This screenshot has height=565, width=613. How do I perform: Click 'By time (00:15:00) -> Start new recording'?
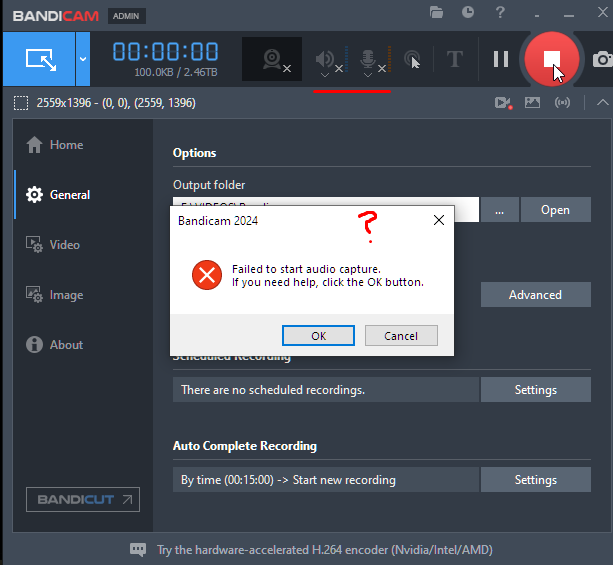288,480
